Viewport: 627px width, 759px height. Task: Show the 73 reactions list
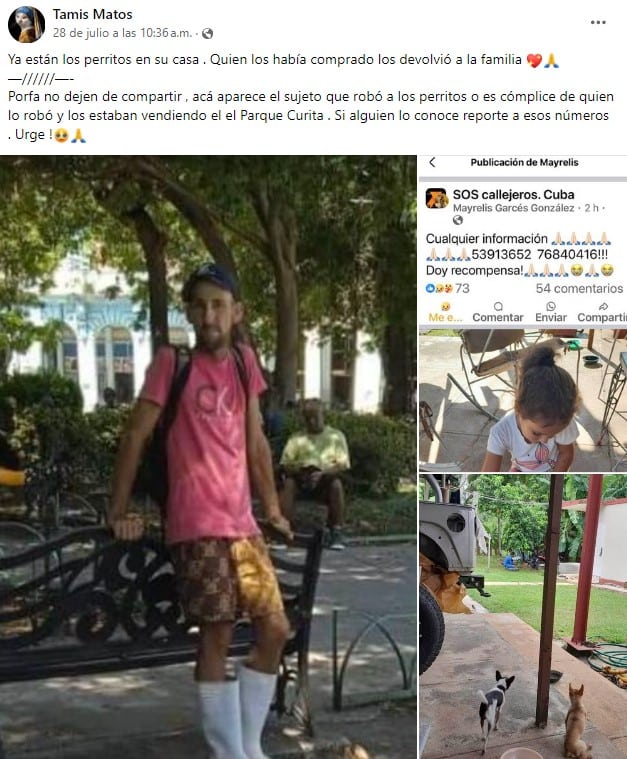pos(448,288)
